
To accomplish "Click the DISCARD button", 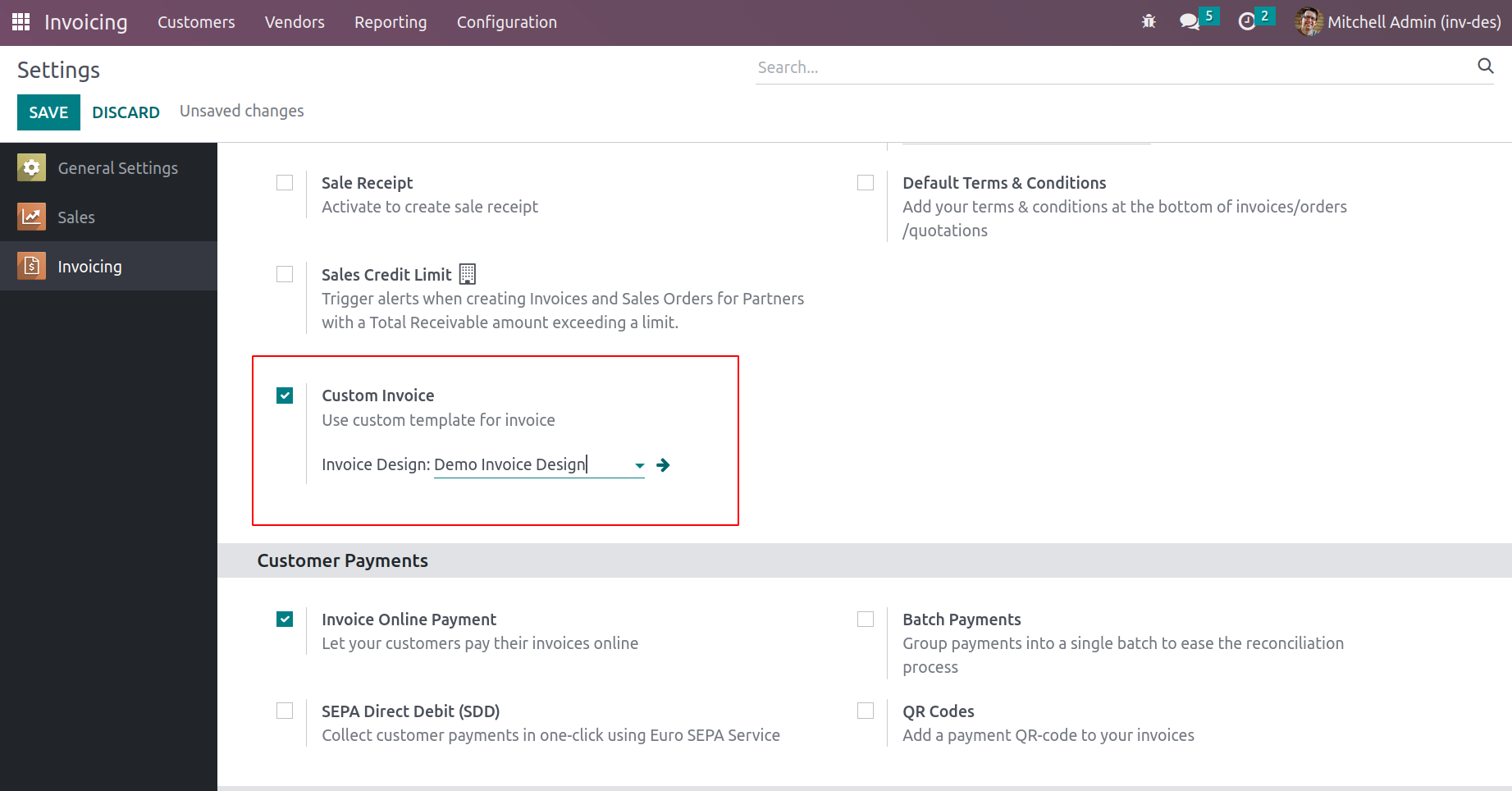I will click(126, 112).
